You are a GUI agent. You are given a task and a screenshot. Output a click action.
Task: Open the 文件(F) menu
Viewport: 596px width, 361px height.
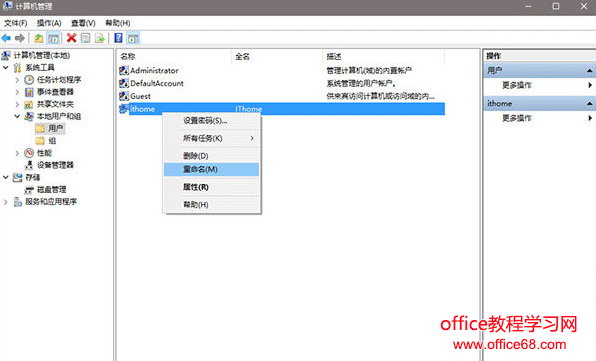(16, 23)
